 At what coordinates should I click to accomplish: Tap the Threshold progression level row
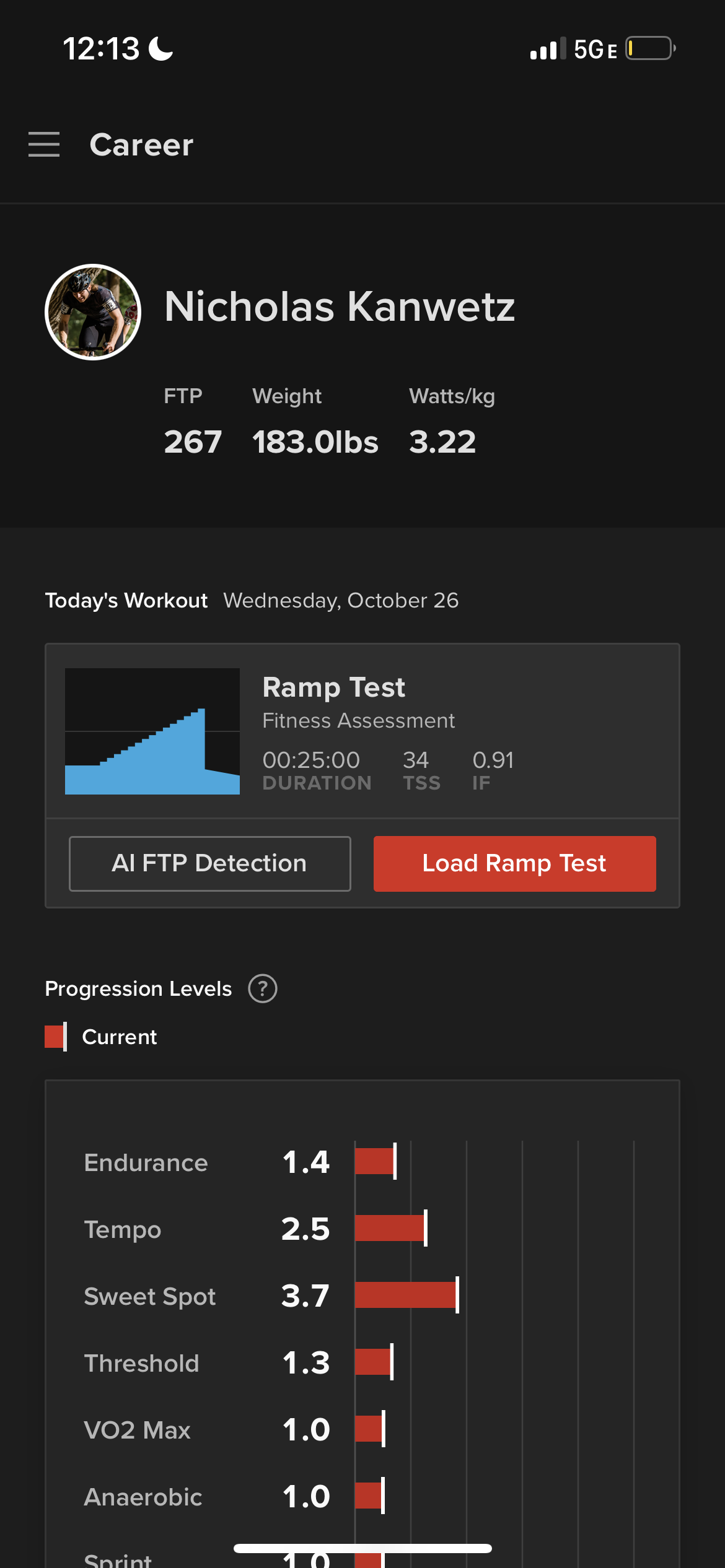pyautogui.click(x=362, y=1362)
